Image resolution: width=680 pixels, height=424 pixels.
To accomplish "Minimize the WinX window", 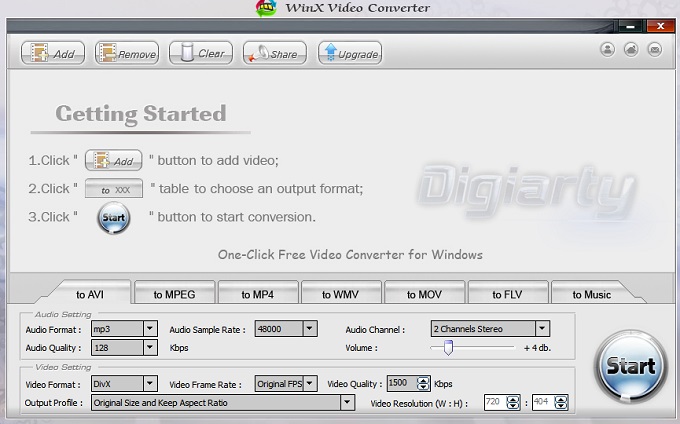I will click(631, 26).
